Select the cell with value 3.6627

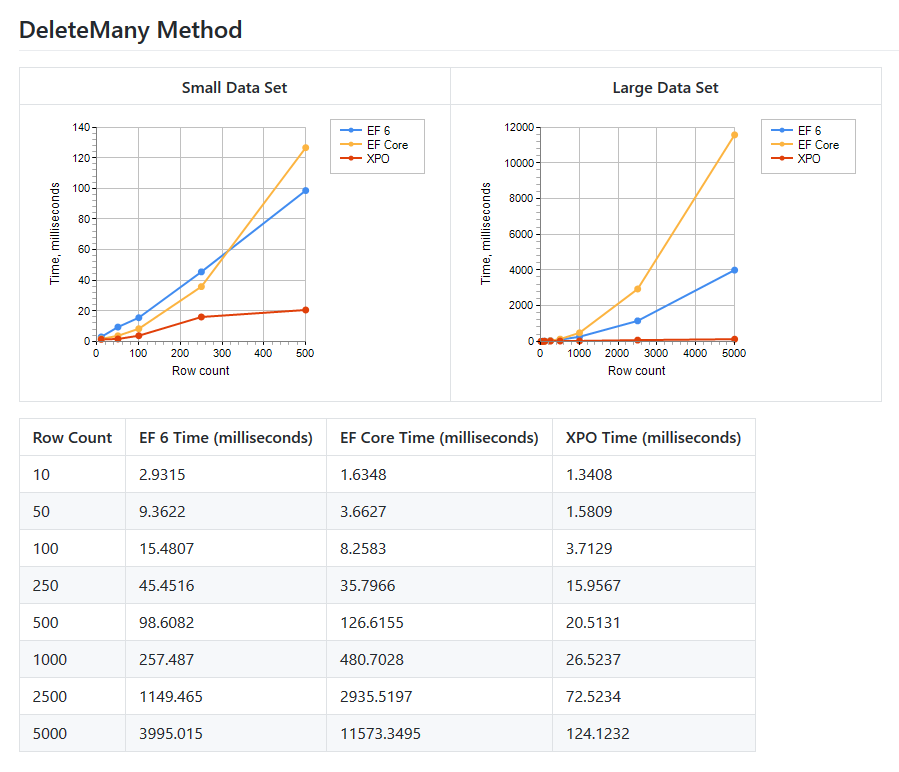[x=439, y=512]
